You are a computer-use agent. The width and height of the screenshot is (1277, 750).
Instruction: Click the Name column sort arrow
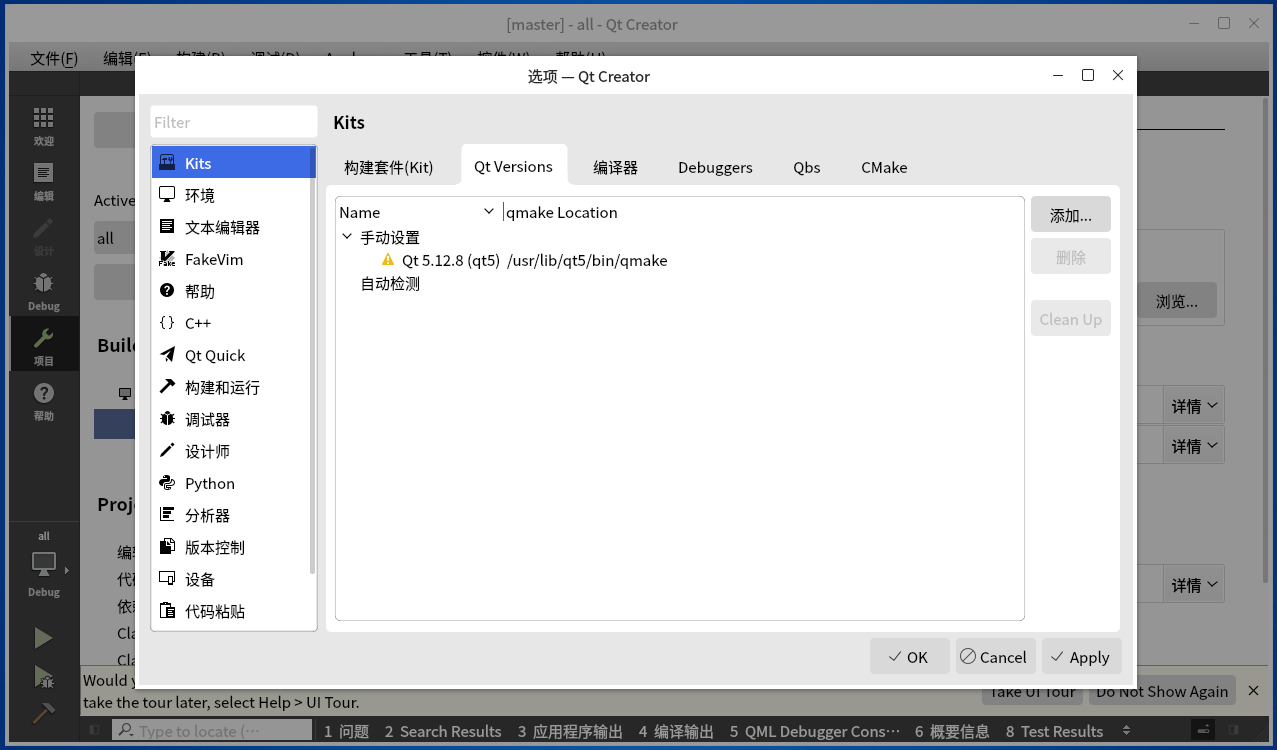[489, 212]
